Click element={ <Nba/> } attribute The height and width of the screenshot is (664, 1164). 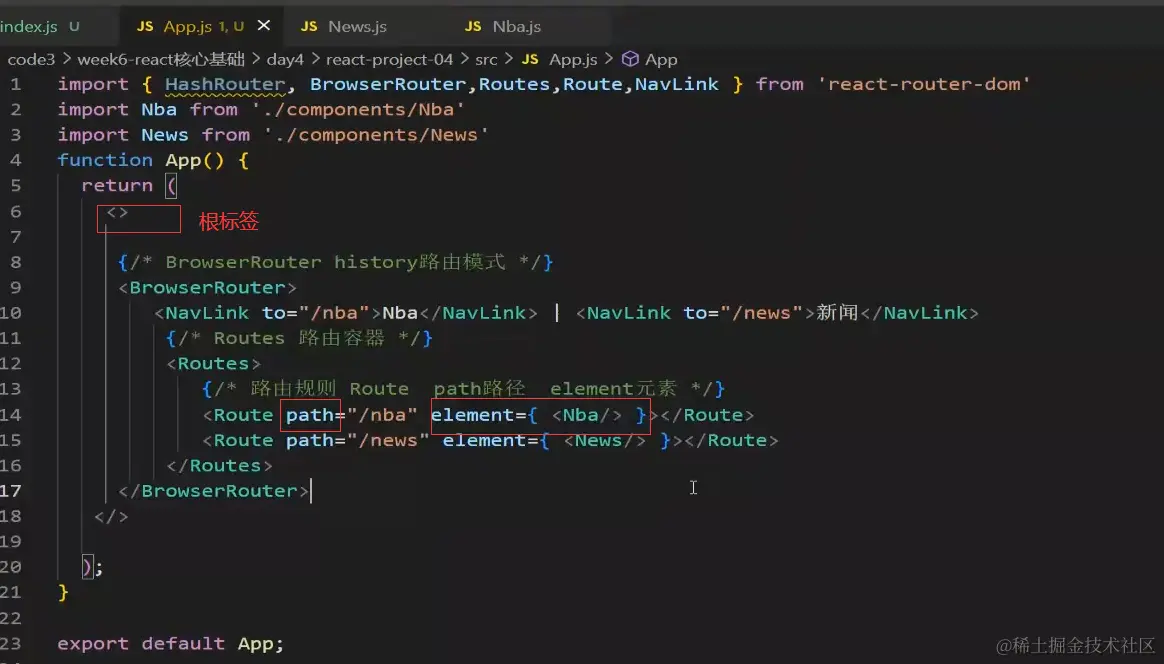539,414
